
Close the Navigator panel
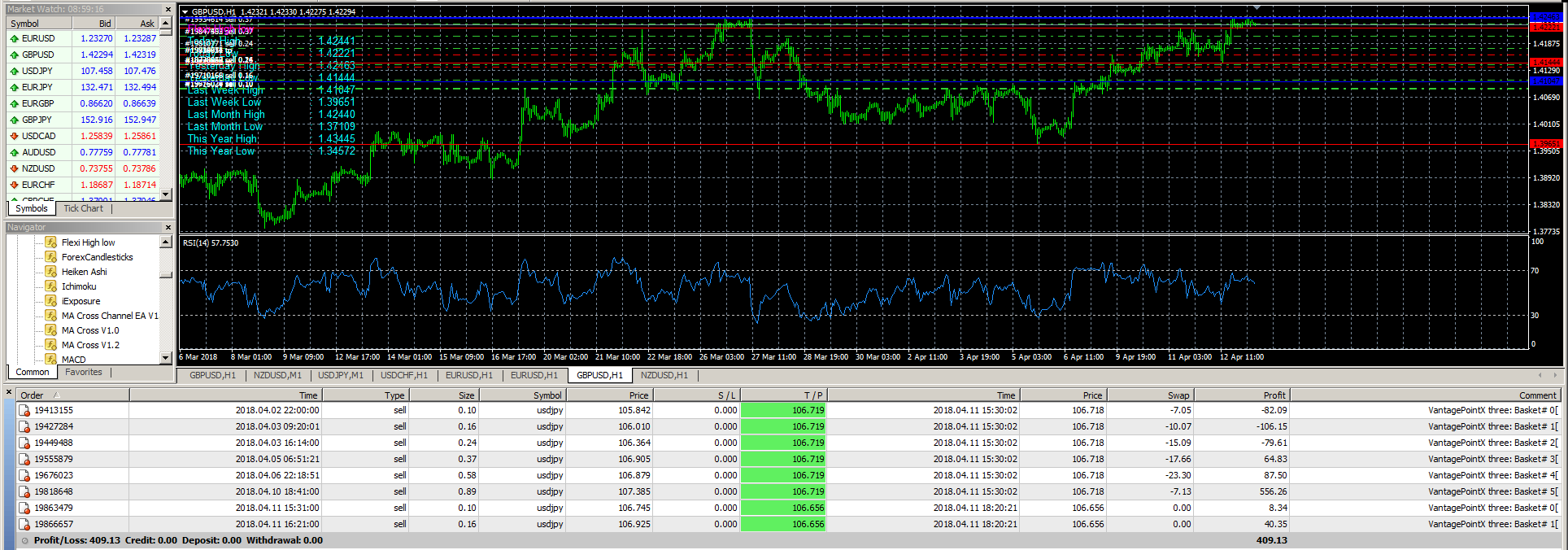168,228
